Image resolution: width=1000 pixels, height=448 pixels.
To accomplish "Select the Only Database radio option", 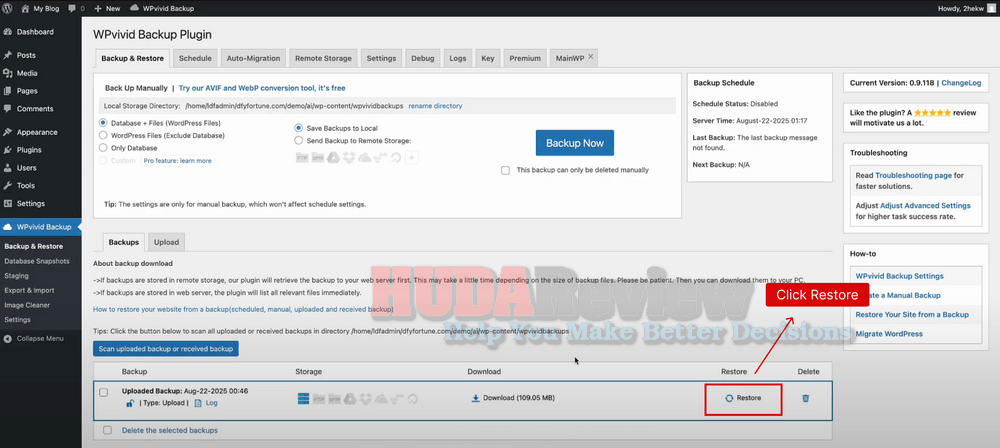I will coord(103,147).
